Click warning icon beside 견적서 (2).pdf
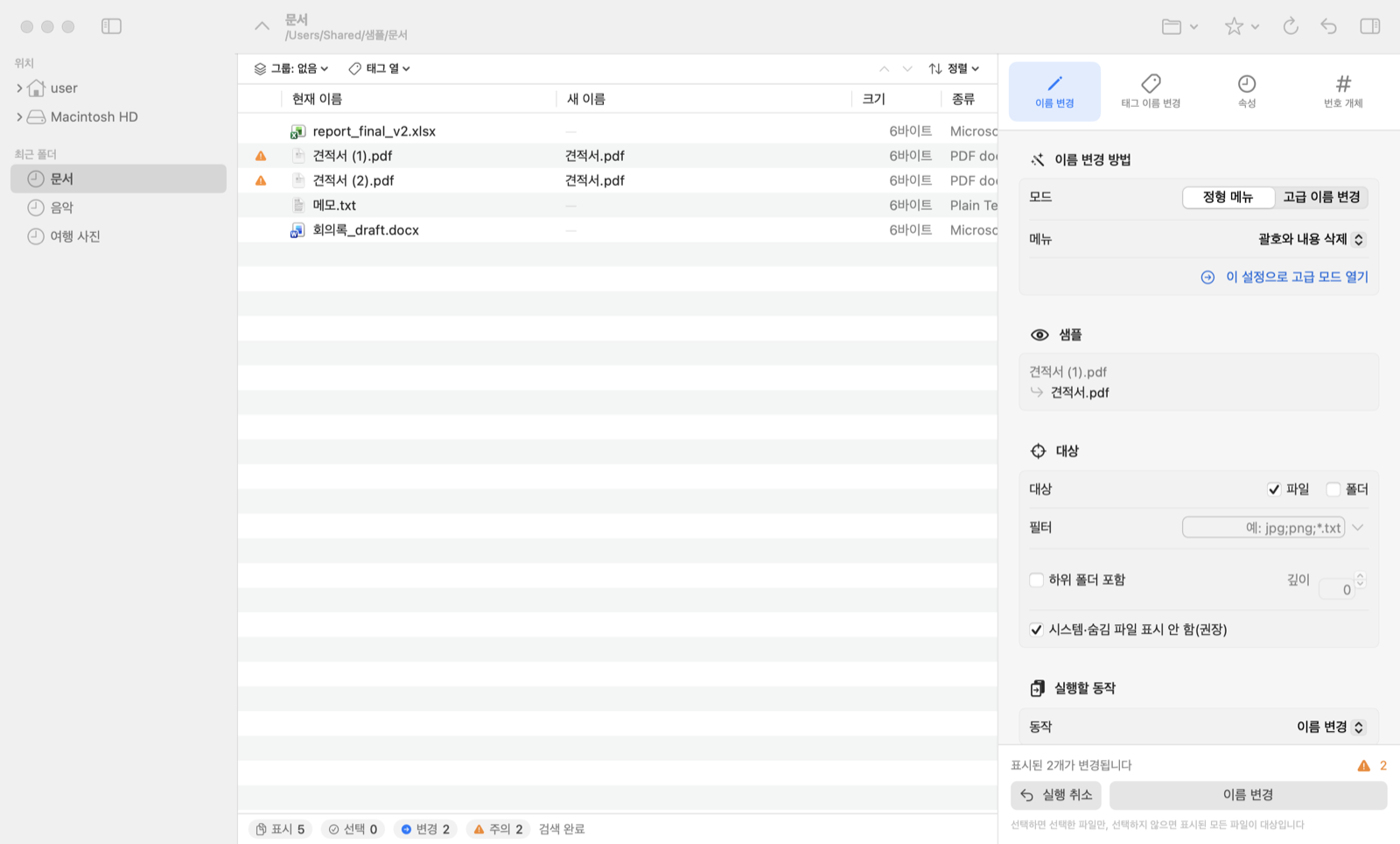Screen dimensions: 1400x844 261,180
